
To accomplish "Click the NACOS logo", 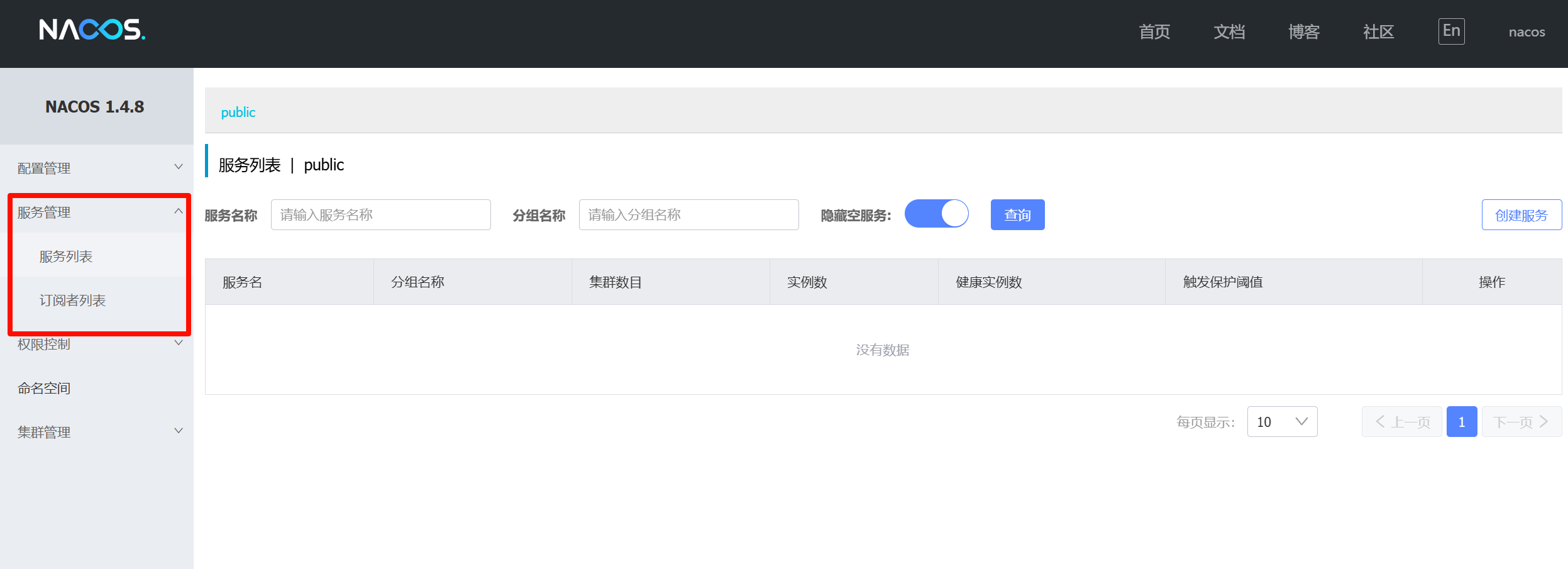I will point(93,31).
